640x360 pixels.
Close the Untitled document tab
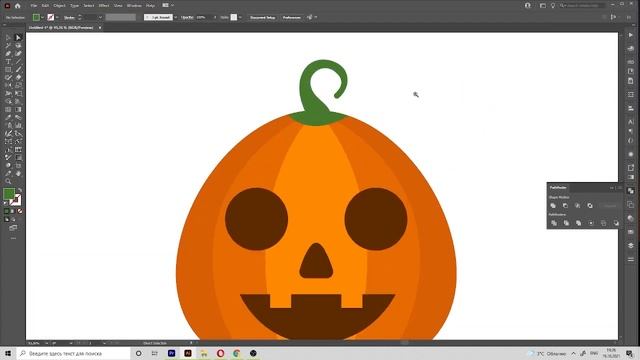tap(100, 27)
